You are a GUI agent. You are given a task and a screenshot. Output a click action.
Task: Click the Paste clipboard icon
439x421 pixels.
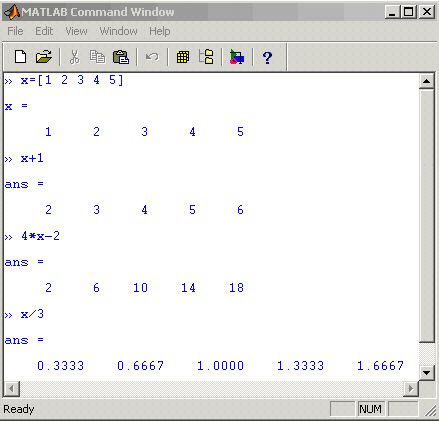121,57
